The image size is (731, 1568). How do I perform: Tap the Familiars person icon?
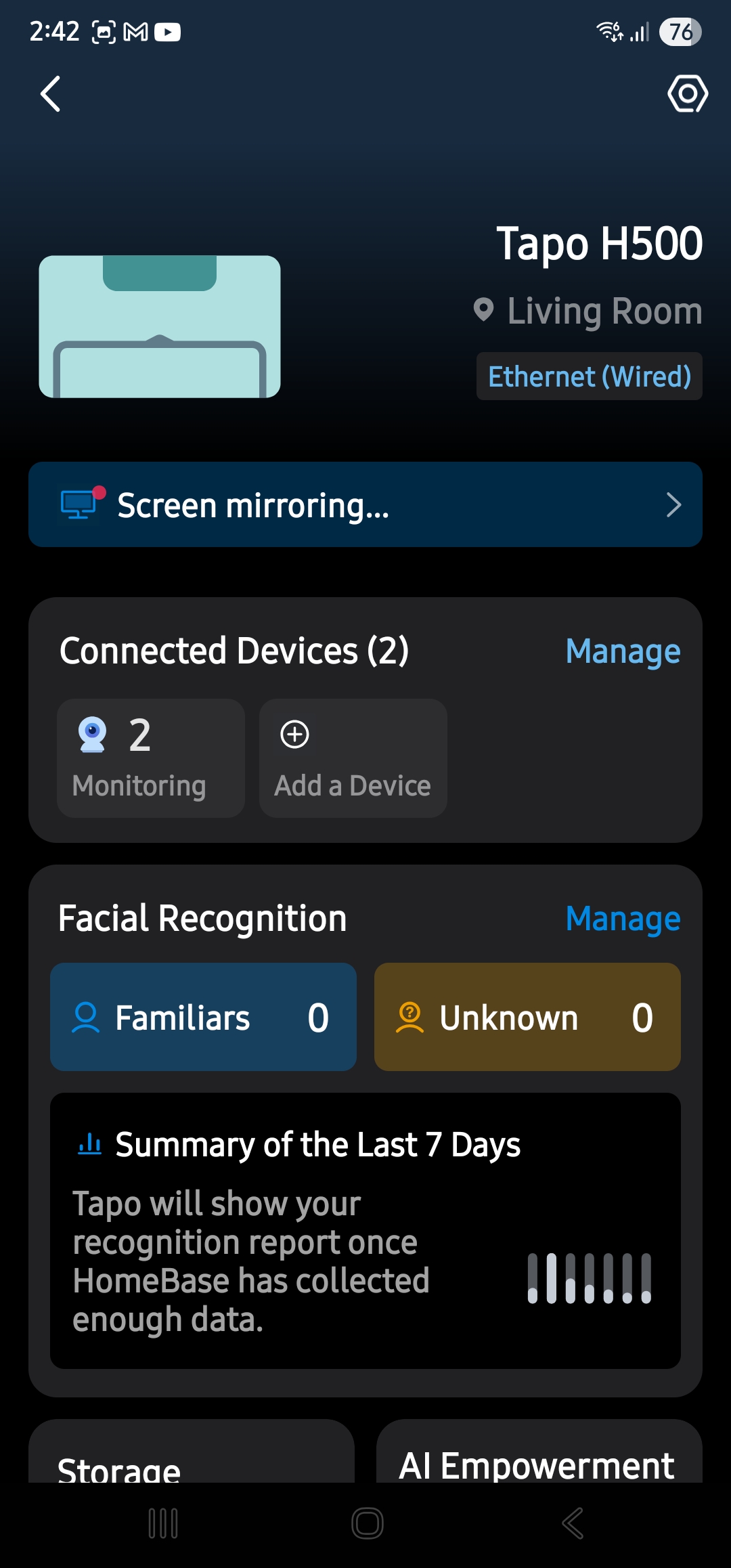click(x=86, y=1018)
